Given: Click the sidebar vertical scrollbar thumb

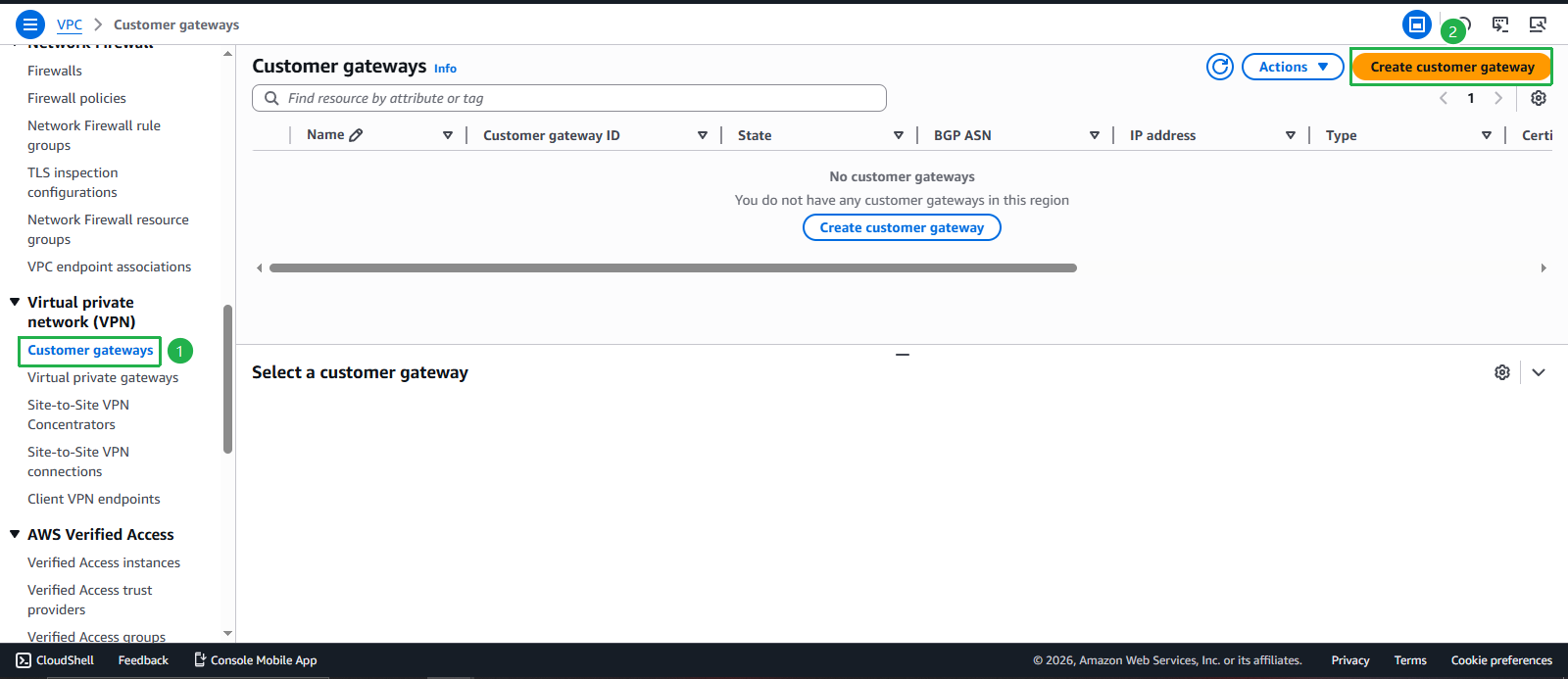Looking at the screenshot, I should tap(227, 379).
